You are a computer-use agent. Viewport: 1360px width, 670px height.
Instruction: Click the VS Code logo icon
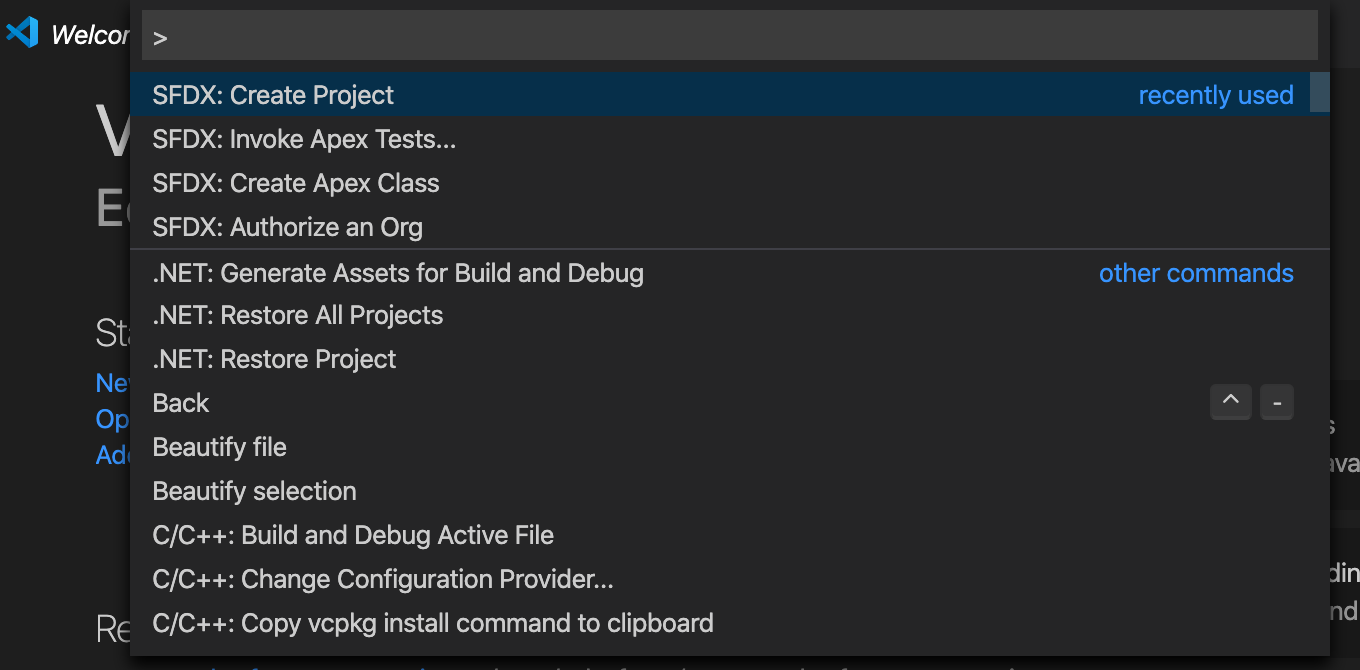pos(21,33)
